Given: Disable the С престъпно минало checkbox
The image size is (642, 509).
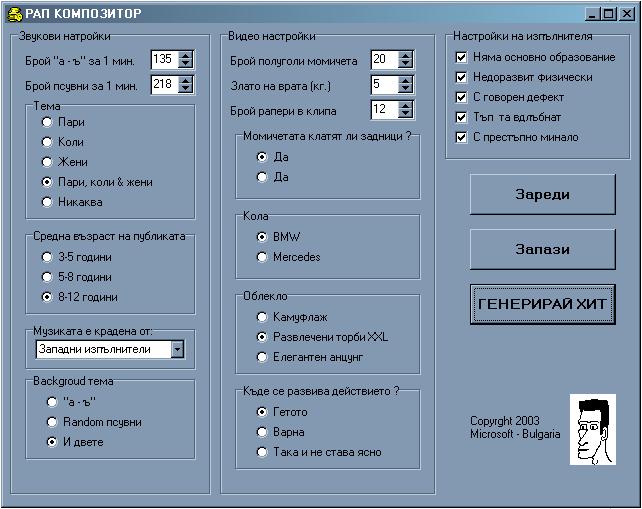Looking at the screenshot, I should point(461,137).
